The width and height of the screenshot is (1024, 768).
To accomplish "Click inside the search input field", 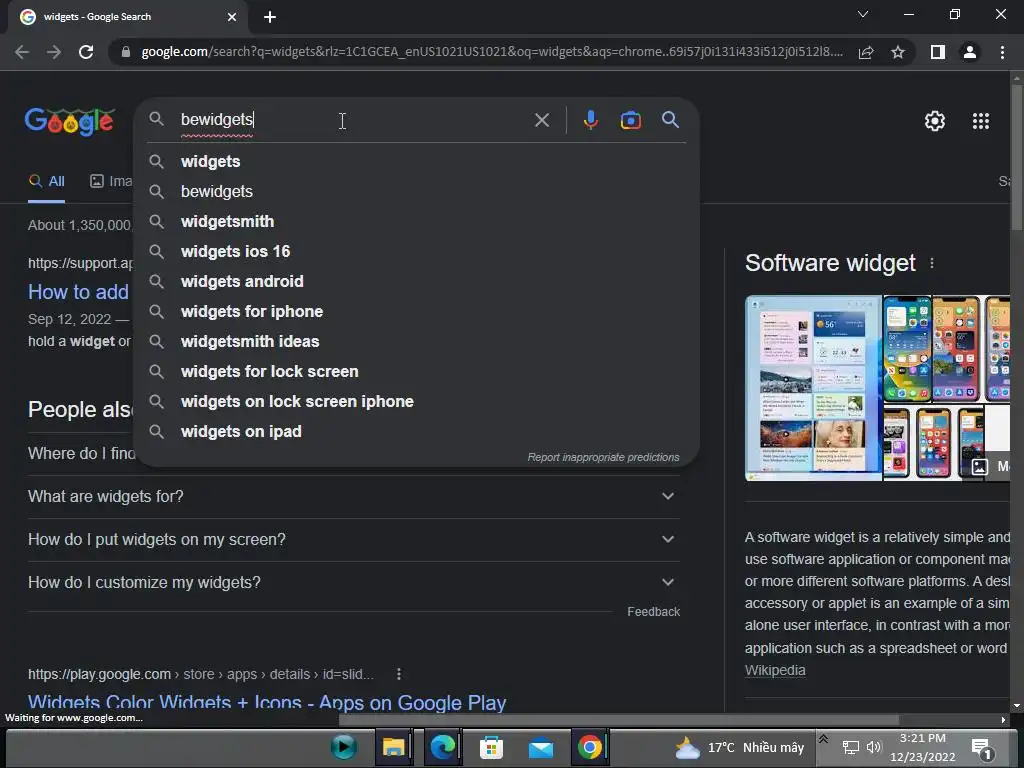I will pos(353,120).
